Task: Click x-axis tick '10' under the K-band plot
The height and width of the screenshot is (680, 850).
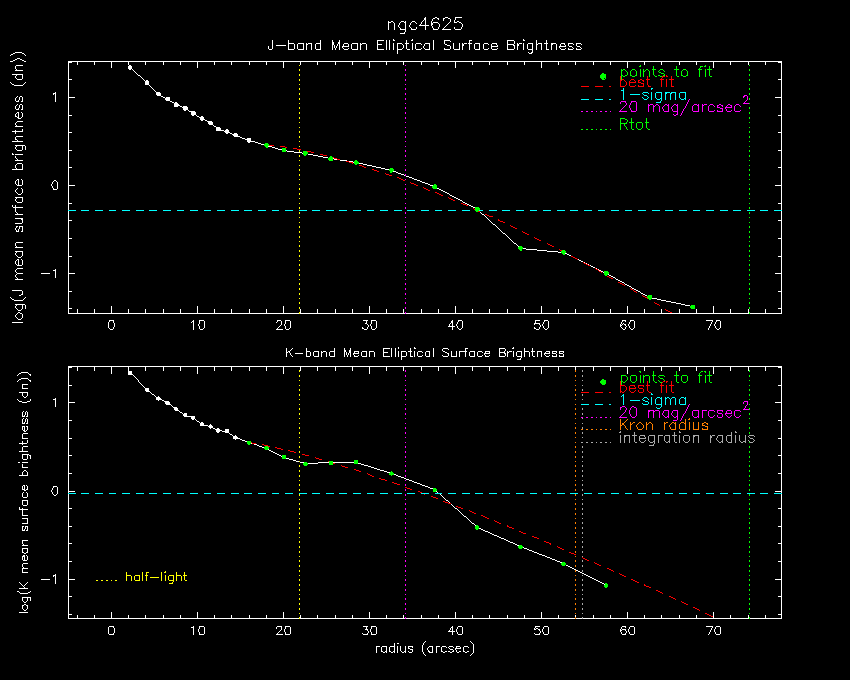Action: [197, 631]
